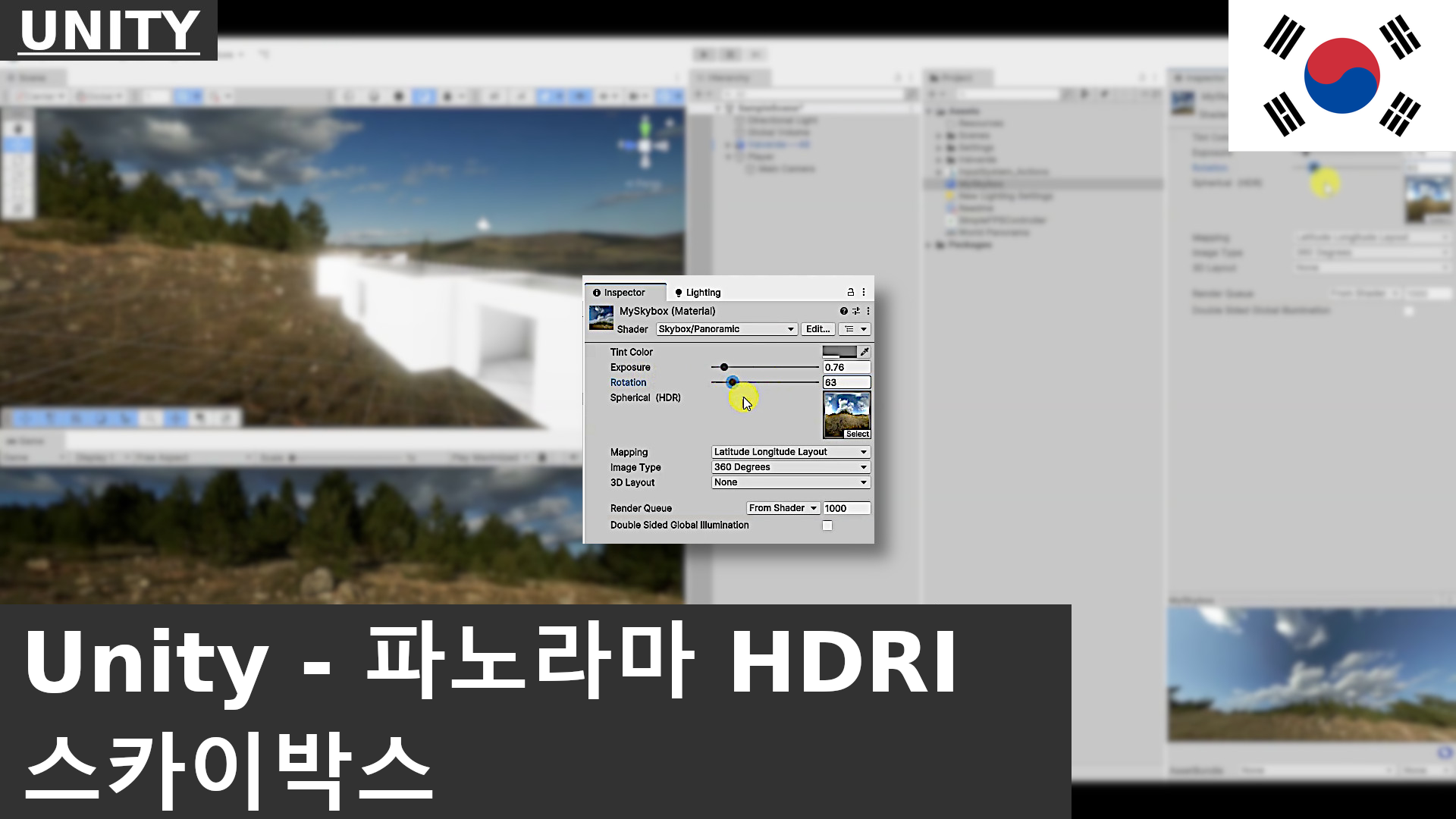Click the MySkybox material preview icon
The height and width of the screenshot is (819, 1456).
coord(601,318)
